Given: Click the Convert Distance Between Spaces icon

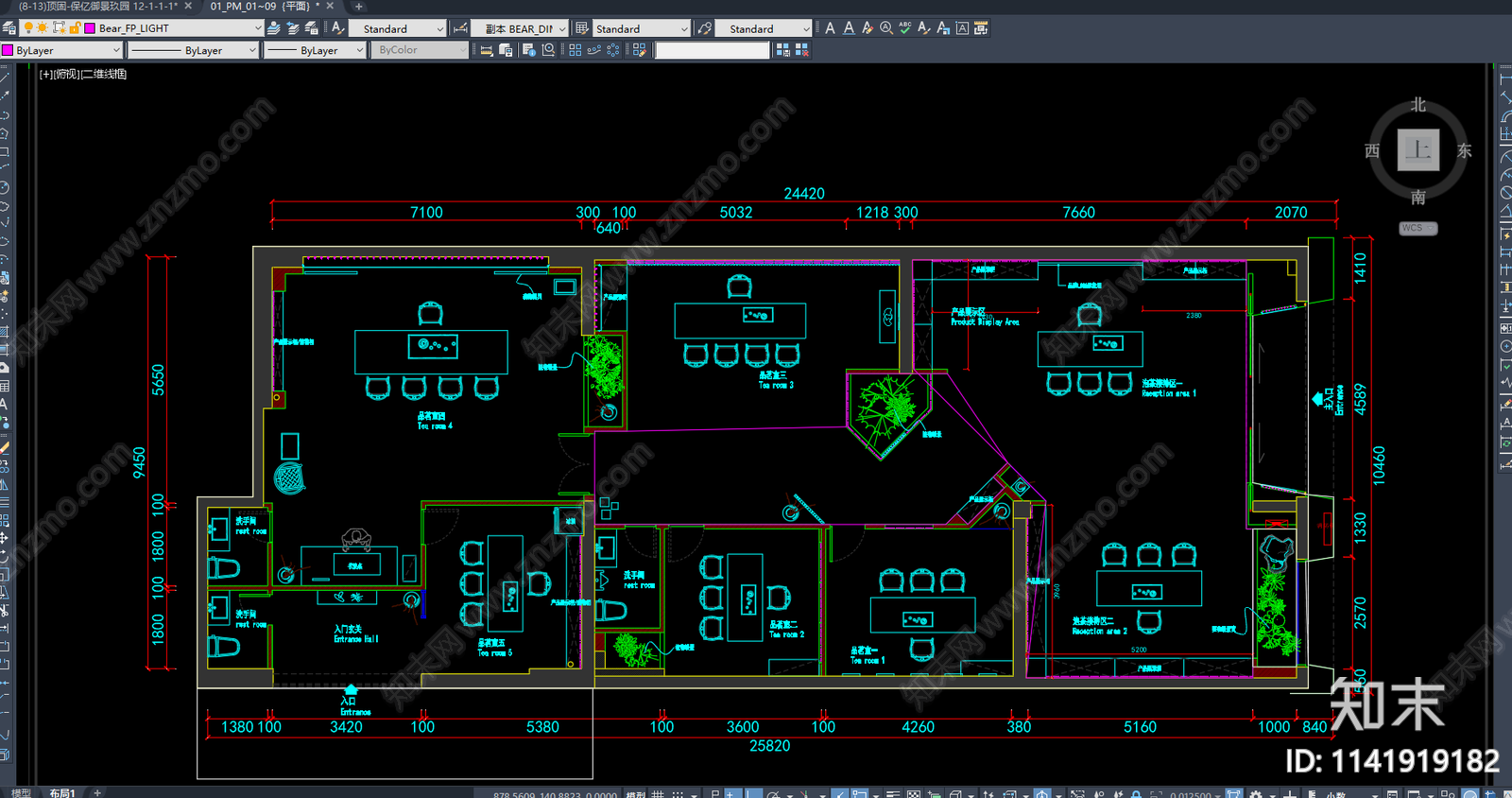Looking at the screenshot, I should pyautogui.click(x=981, y=28).
